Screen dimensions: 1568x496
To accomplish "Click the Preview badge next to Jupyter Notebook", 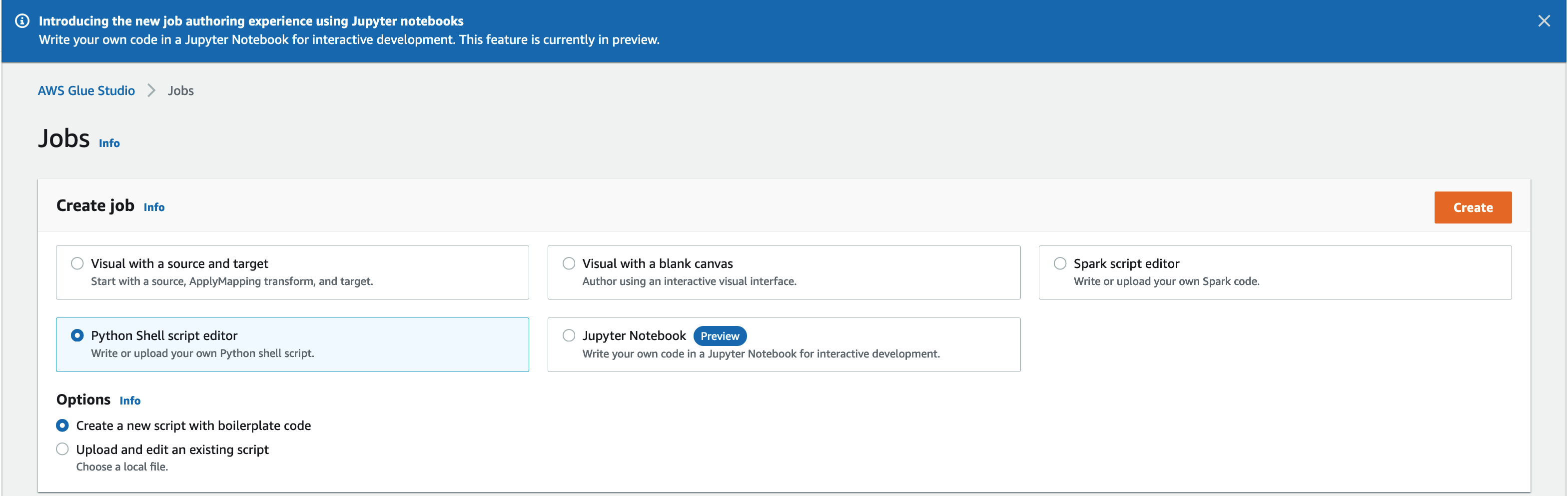I will [720, 336].
